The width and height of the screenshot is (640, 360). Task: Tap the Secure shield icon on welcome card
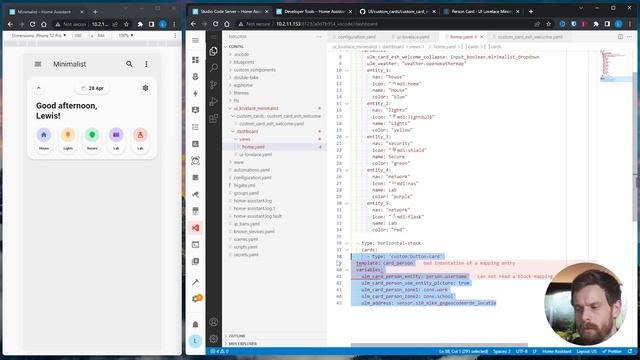[92, 135]
